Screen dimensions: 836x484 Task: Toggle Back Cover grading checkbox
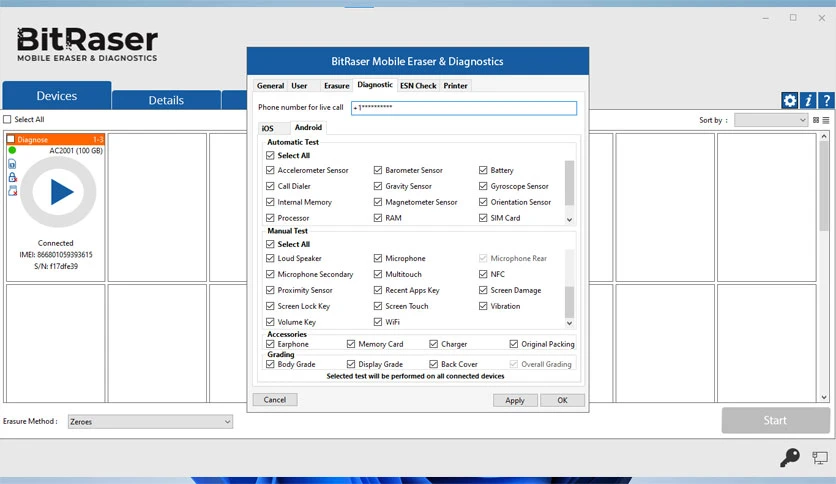point(433,364)
